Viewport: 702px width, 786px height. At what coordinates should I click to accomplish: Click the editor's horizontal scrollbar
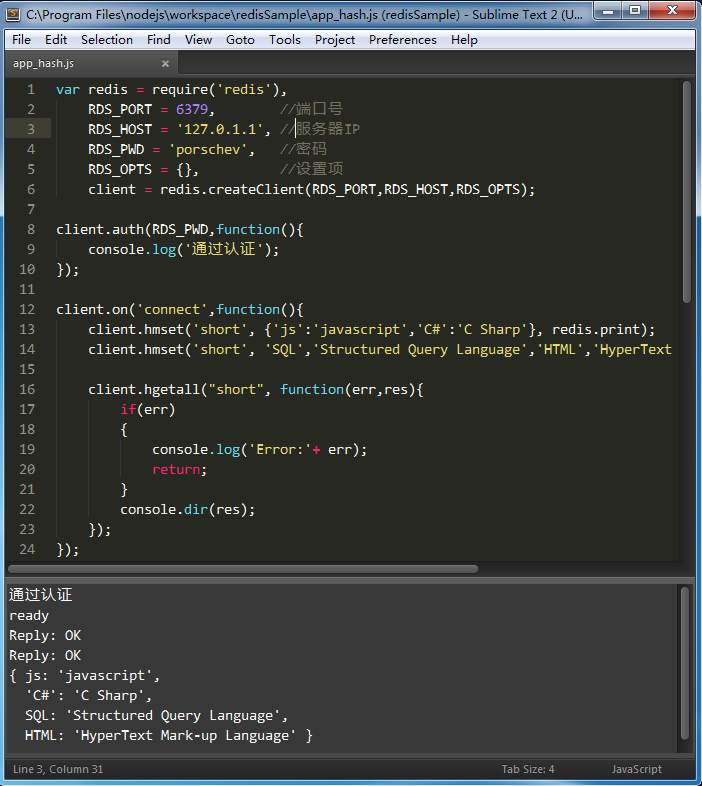240,569
